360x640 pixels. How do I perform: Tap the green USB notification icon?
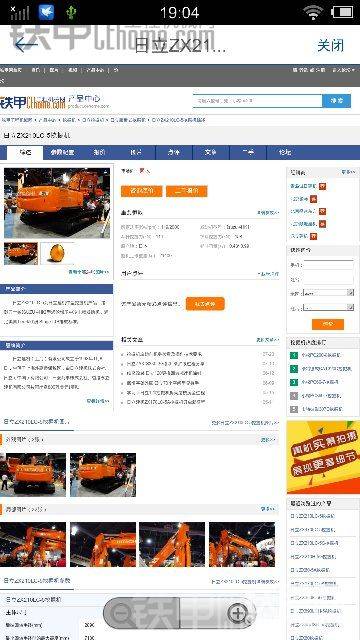click(71, 13)
